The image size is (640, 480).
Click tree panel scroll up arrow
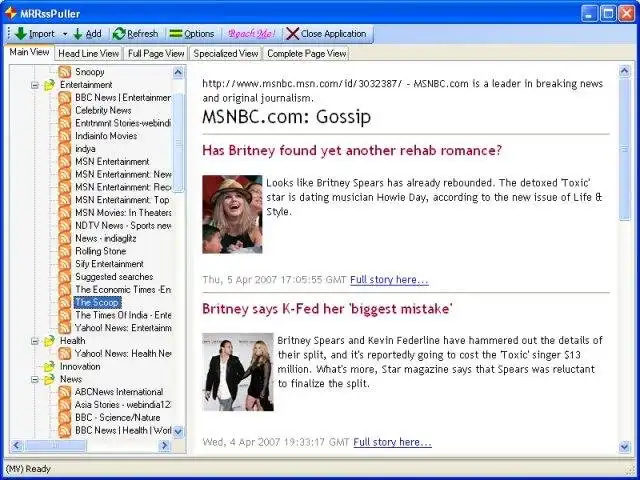[x=178, y=73]
